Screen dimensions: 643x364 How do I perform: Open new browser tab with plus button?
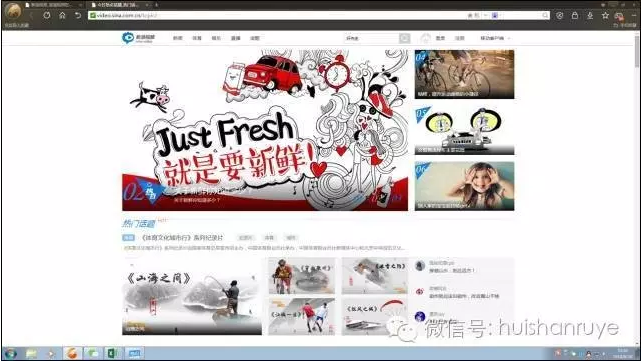(x=157, y=5)
